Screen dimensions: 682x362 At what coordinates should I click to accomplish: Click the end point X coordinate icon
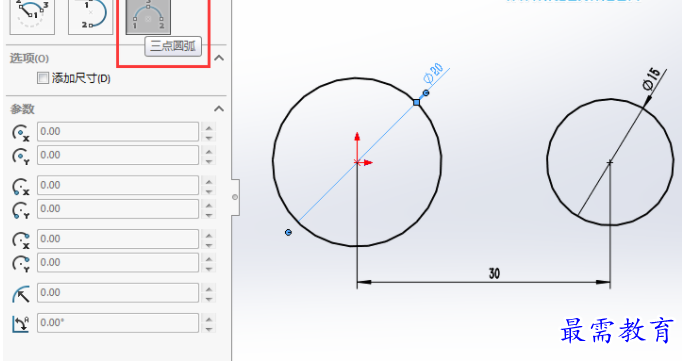pos(21,240)
